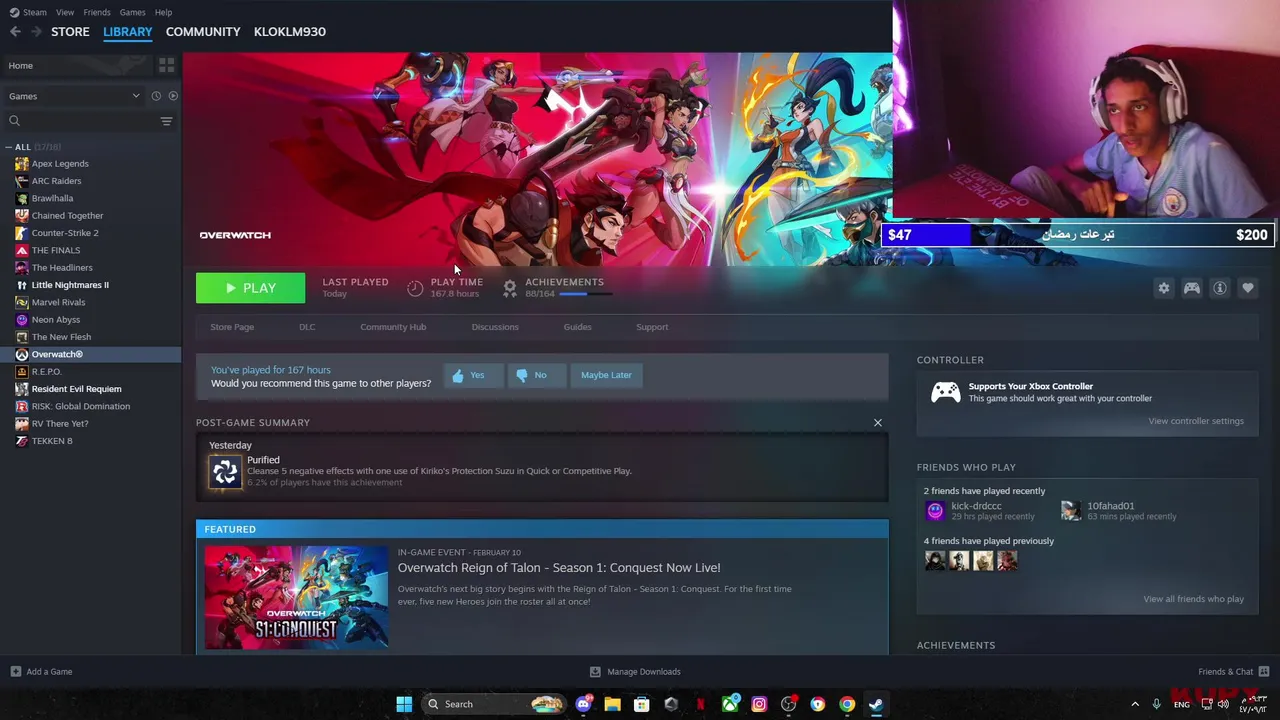Viewport: 1280px width, 720px height.
Task: Open advanced filter options next to search
Action: pos(166,121)
